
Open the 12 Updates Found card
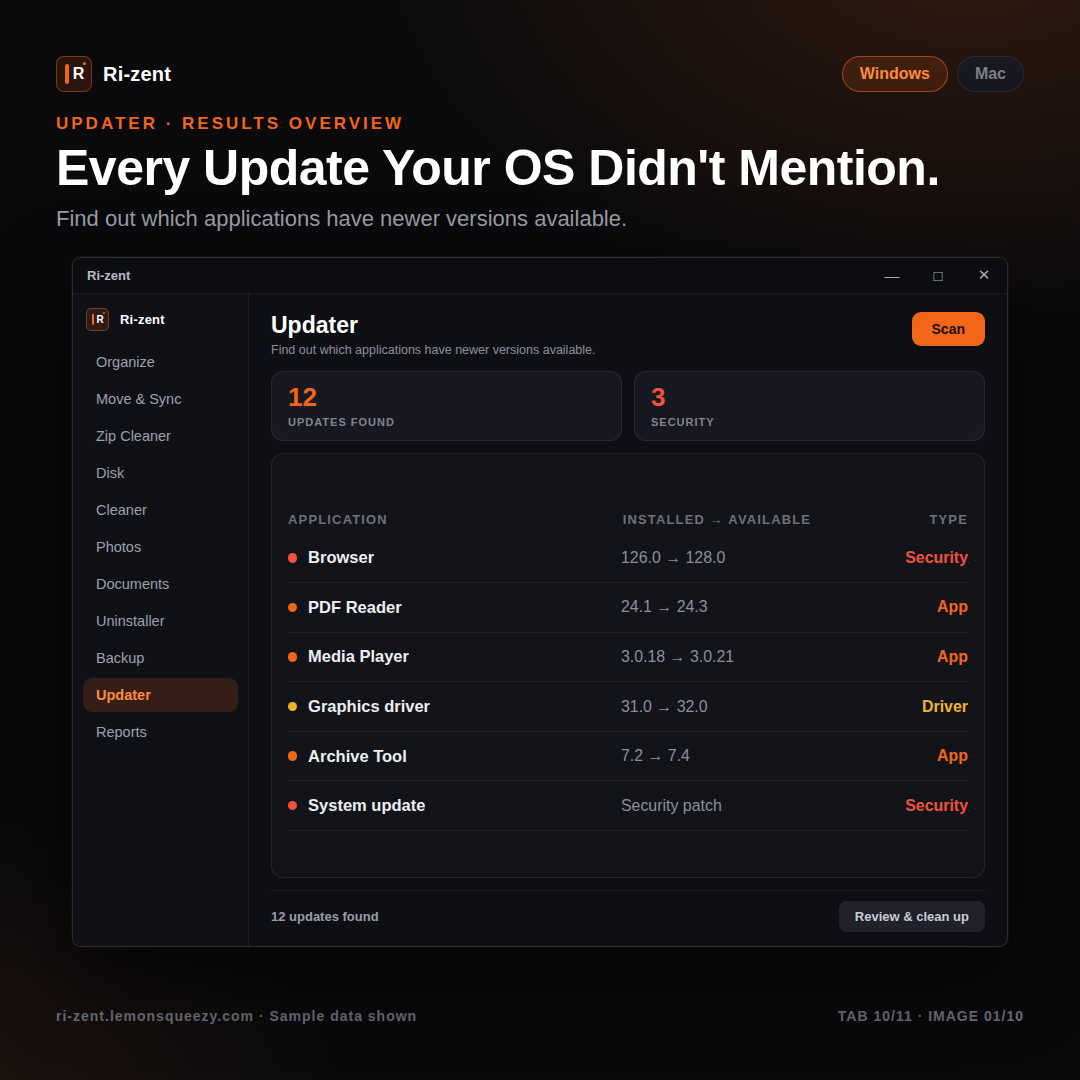click(446, 406)
